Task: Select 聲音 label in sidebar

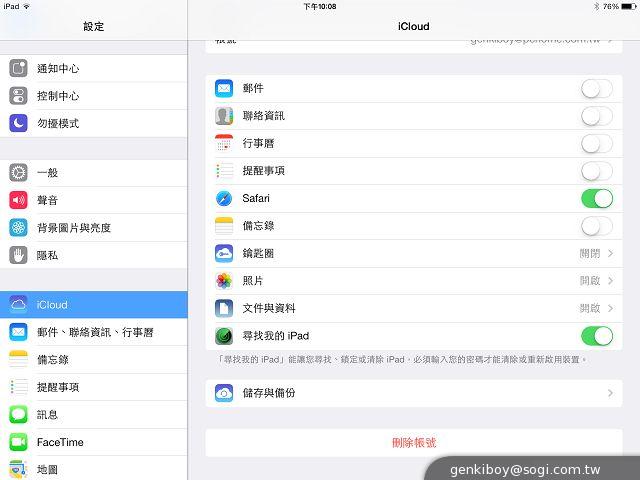Action: 47,200
